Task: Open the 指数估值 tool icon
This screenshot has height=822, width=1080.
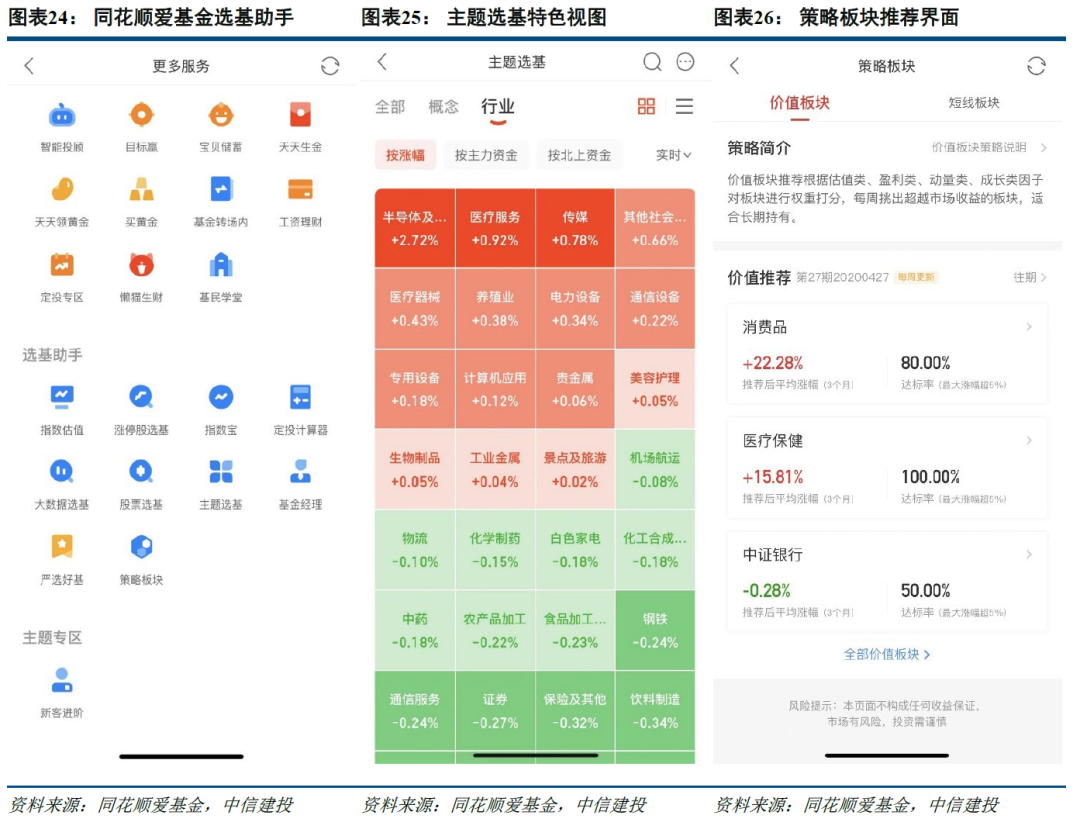Action: coord(62,397)
